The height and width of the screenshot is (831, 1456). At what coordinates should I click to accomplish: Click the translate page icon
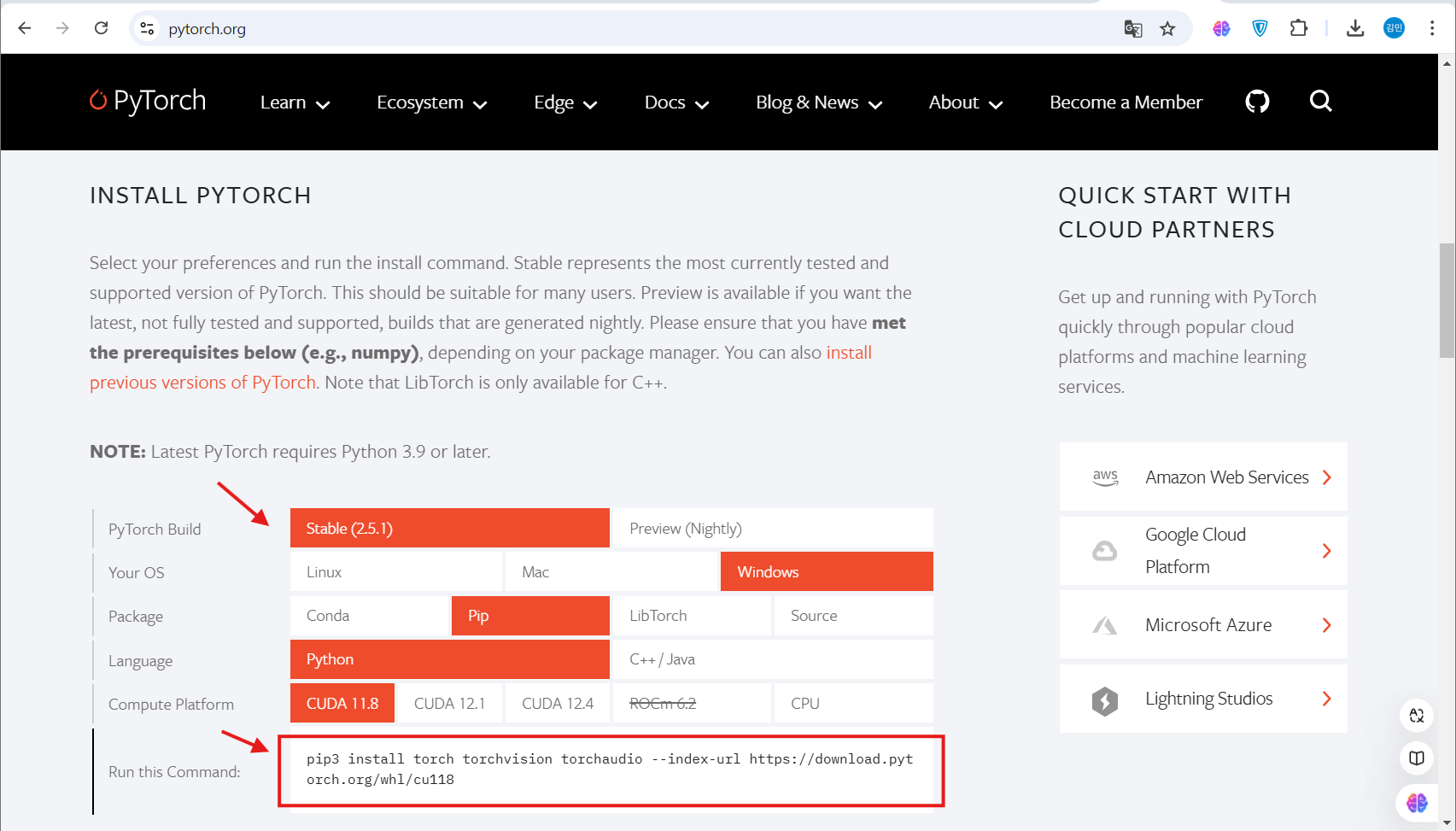click(x=1133, y=29)
